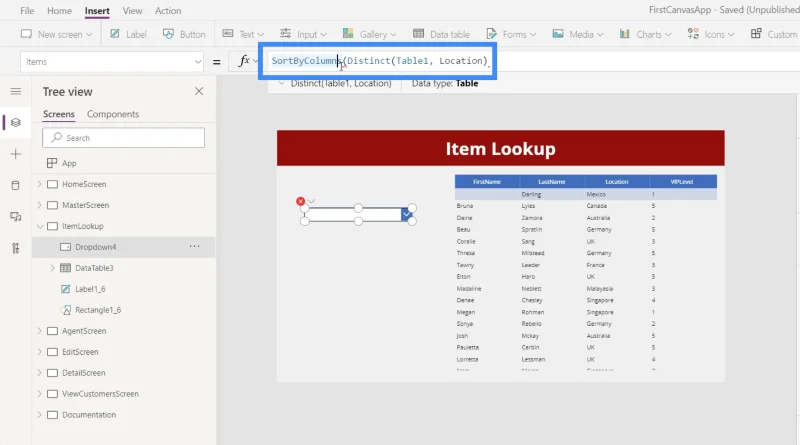Select the Insert tab
800x445 pixels.
97,11
